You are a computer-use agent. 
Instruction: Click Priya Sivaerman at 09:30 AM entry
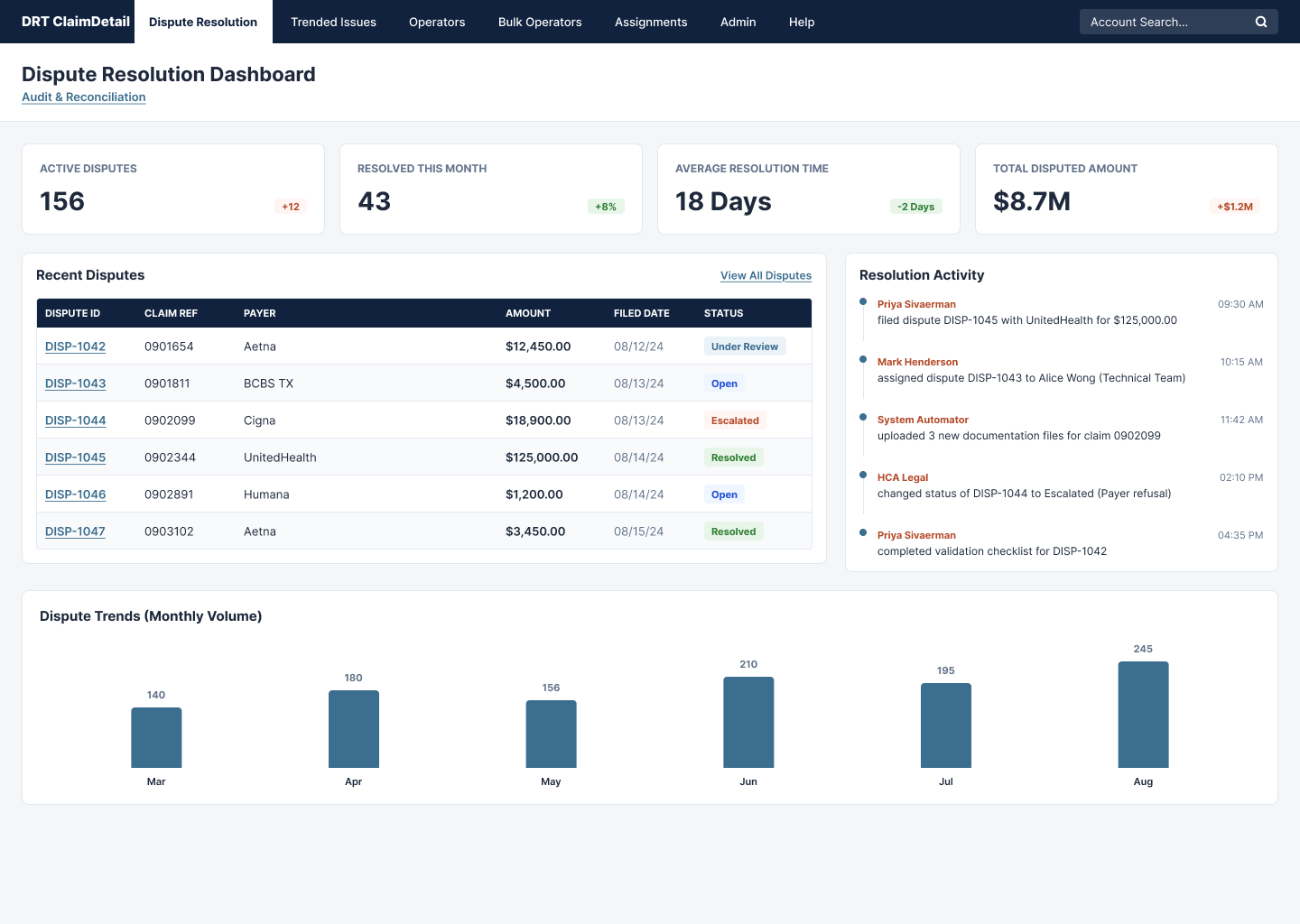pos(916,304)
